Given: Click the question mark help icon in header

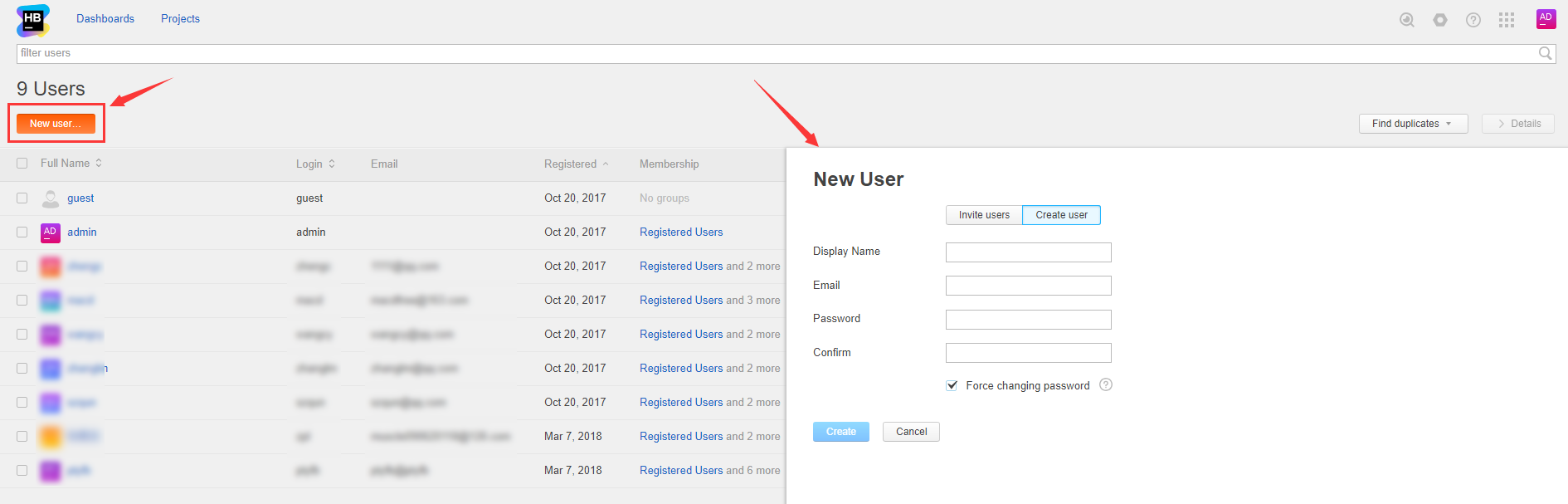Looking at the screenshot, I should (1473, 20).
